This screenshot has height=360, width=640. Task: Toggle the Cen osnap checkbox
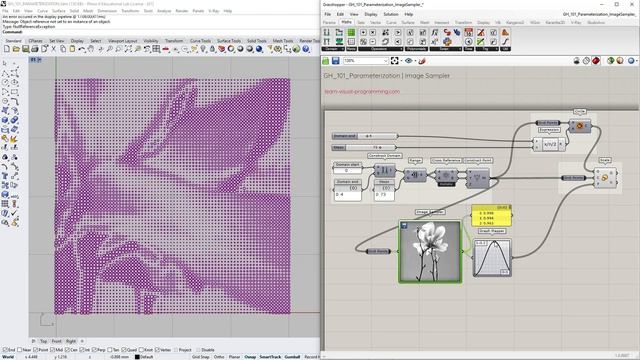point(67,350)
